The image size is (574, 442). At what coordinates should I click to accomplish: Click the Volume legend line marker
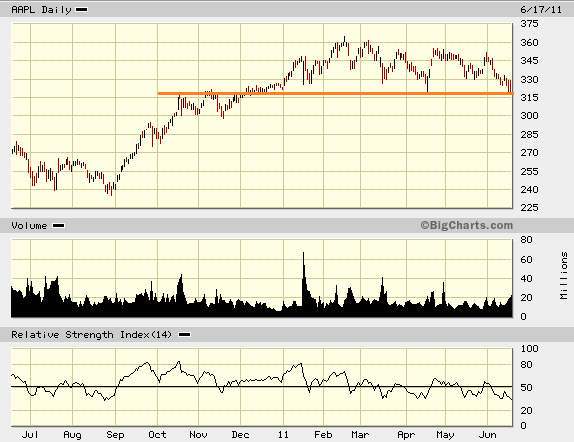coord(59,226)
